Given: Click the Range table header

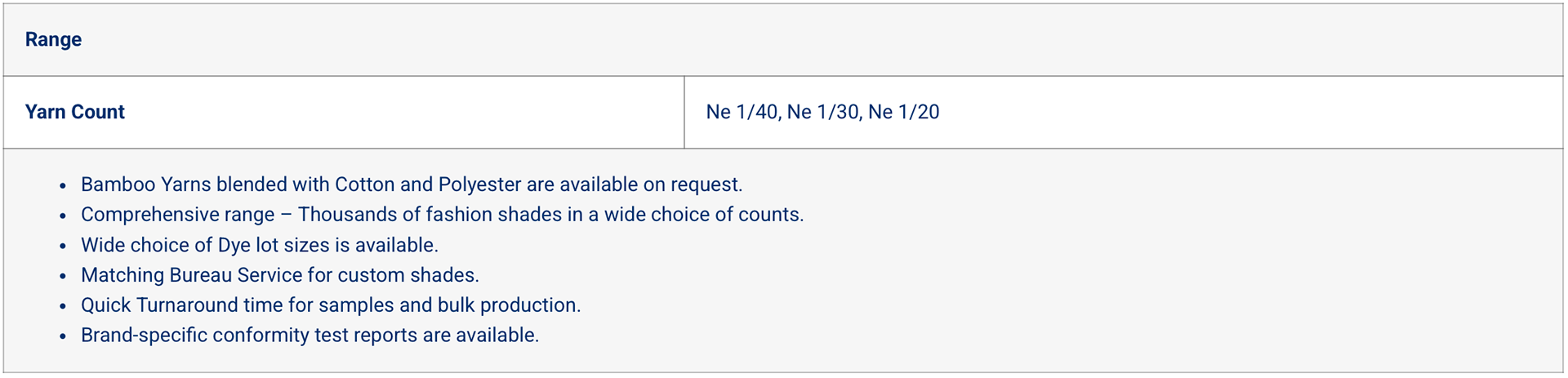Looking at the screenshot, I should (x=53, y=39).
